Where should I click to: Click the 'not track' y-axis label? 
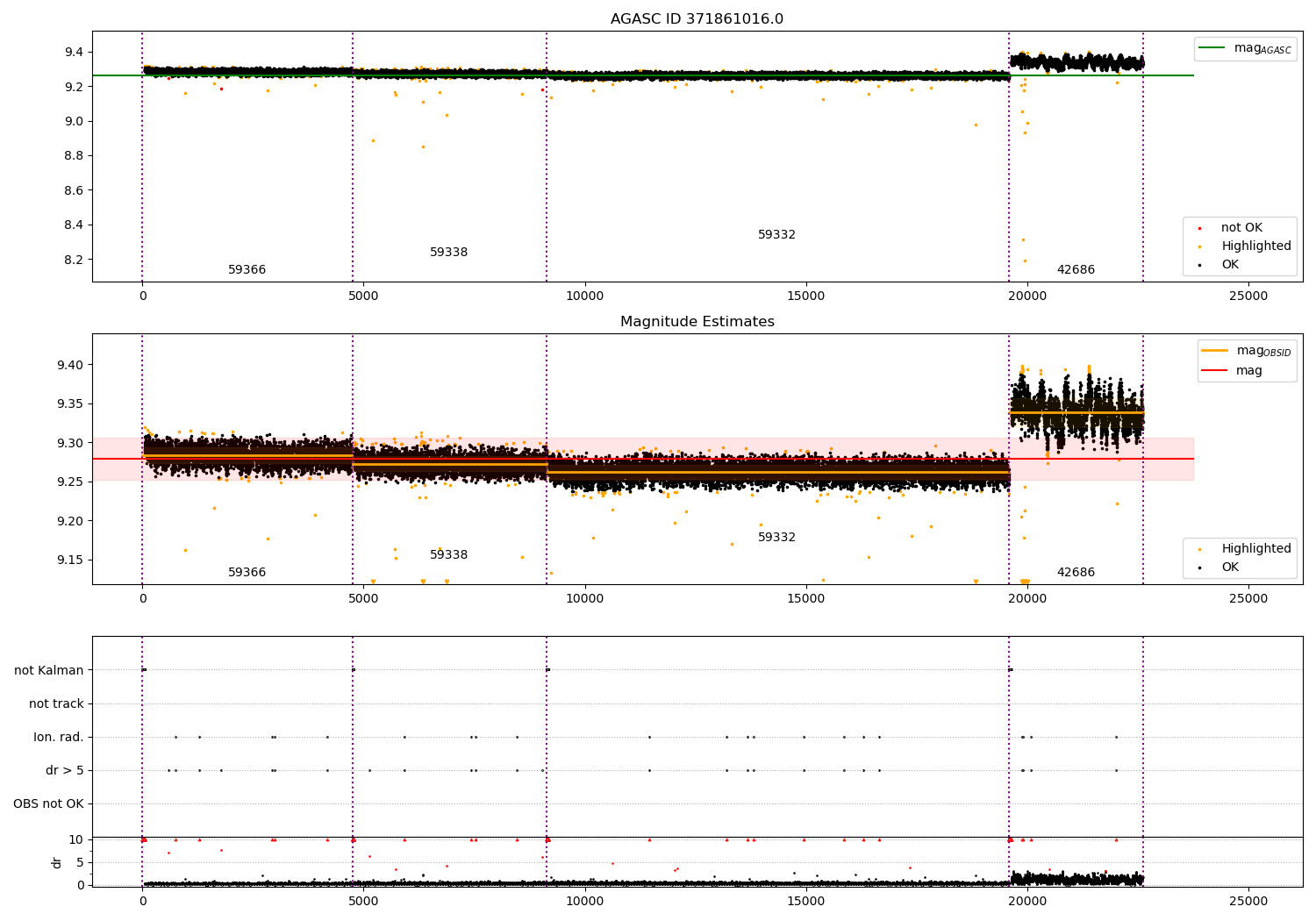coord(56,704)
